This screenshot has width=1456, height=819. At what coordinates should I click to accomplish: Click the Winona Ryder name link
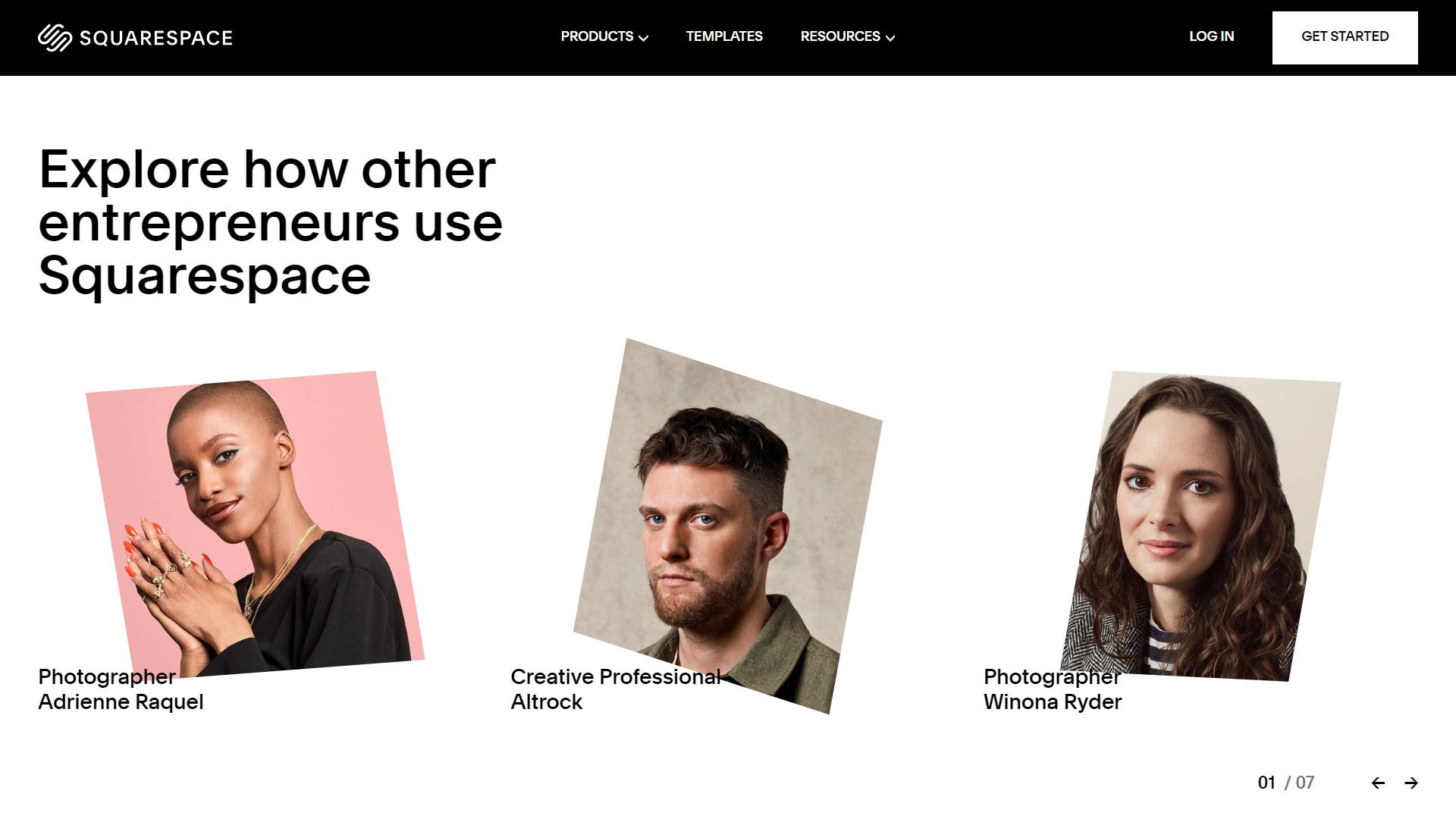pyautogui.click(x=1053, y=701)
